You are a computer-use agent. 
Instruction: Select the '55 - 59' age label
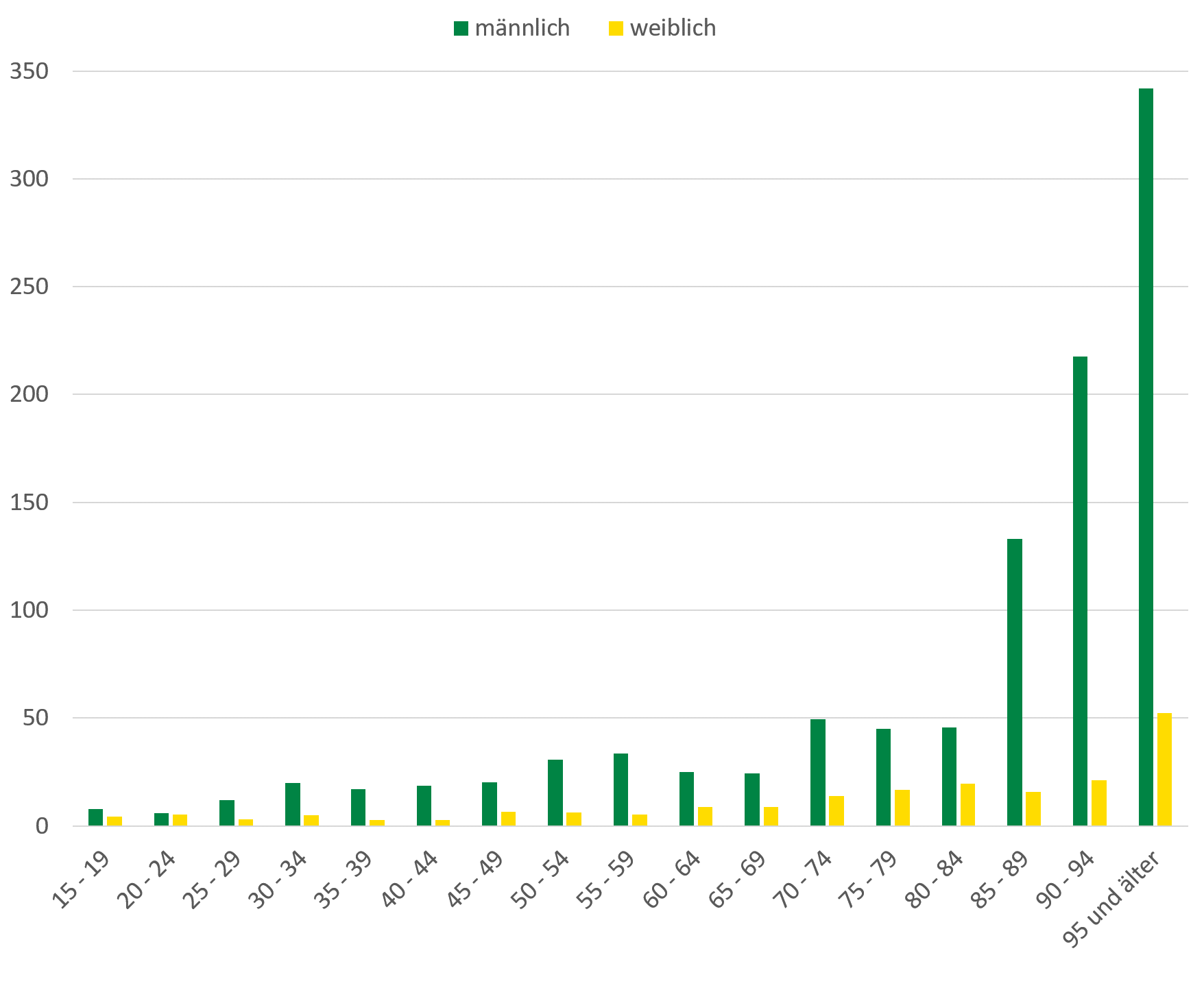(606, 880)
